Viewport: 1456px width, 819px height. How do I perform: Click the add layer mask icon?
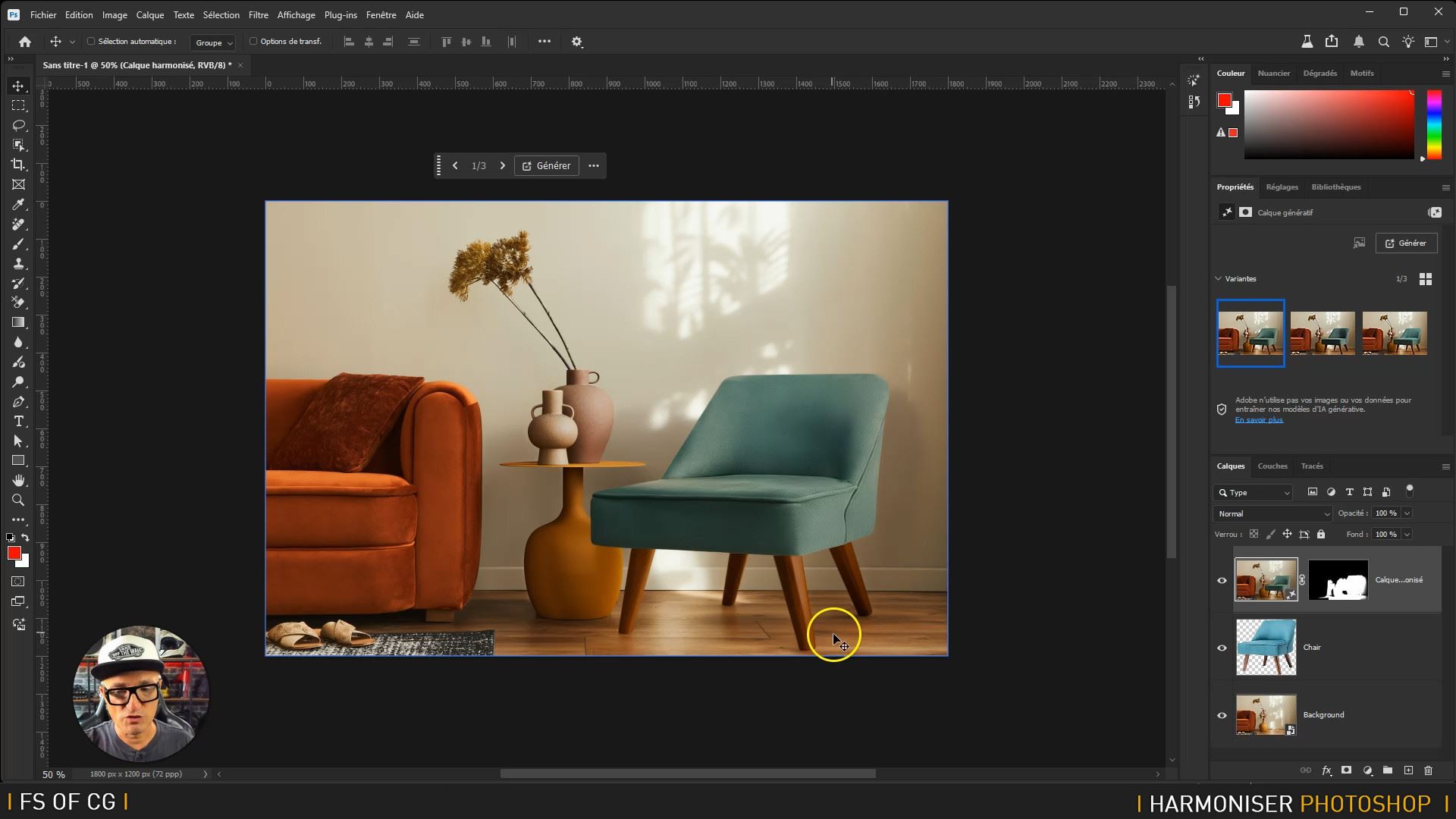coord(1346,770)
